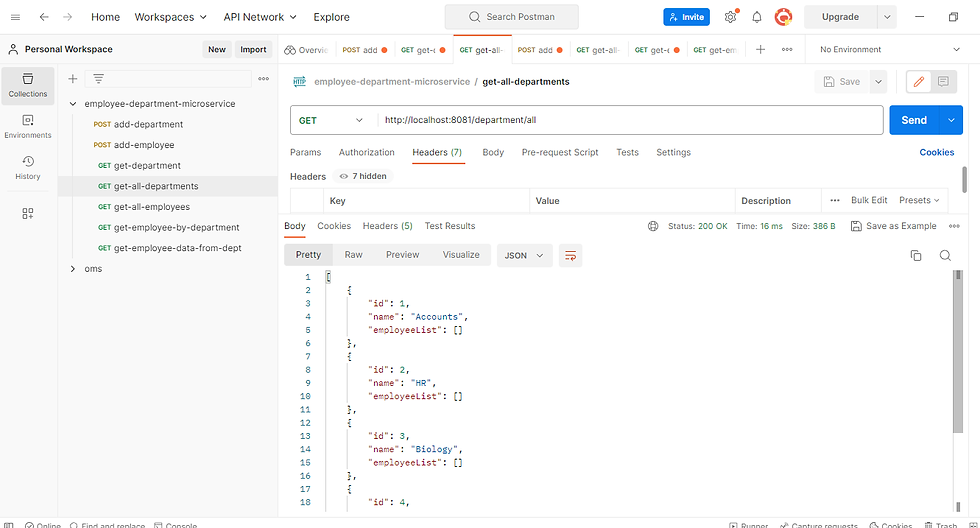Select the Raw response view

point(353,255)
